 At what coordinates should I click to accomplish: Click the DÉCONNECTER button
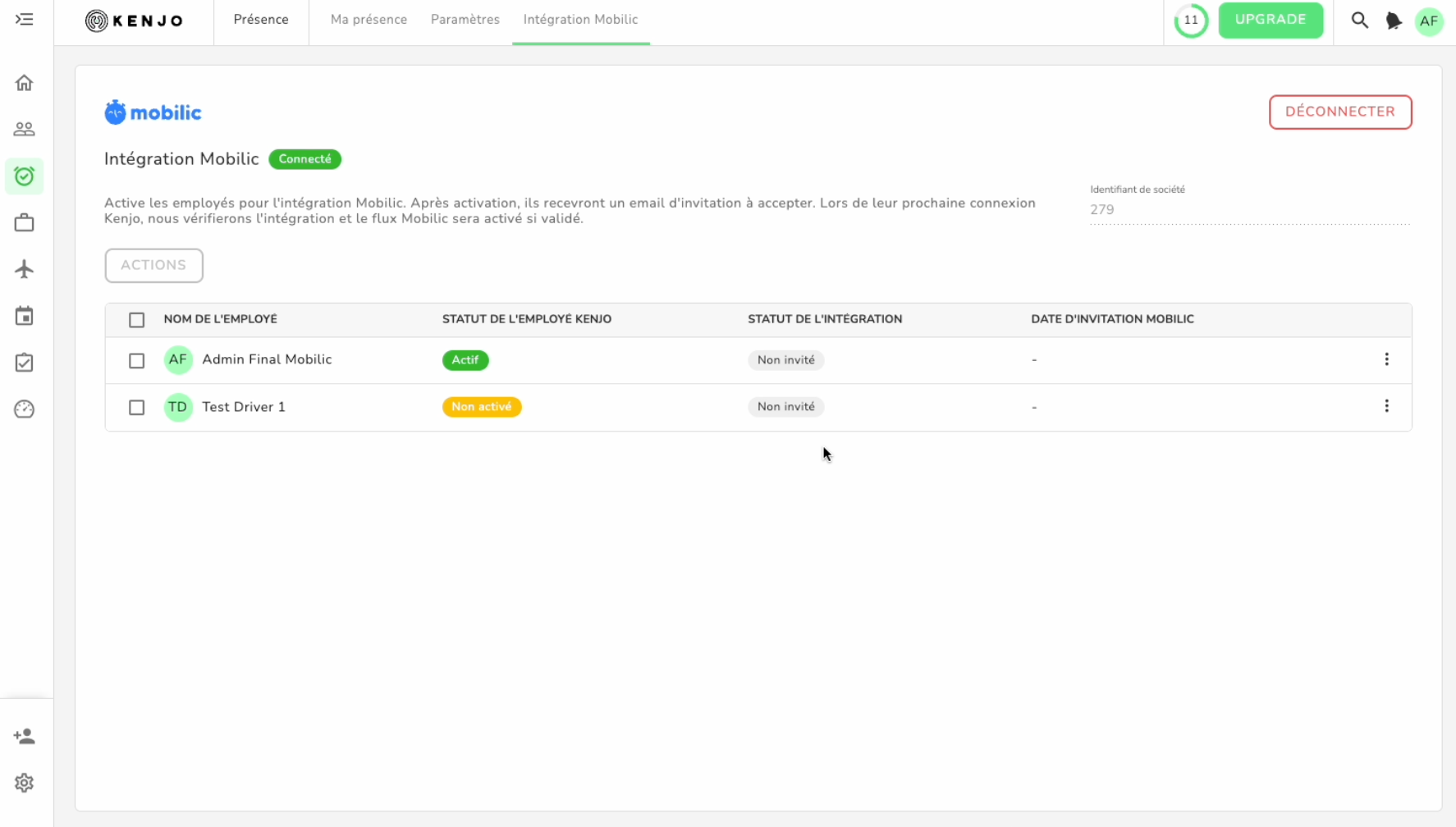[x=1340, y=112]
